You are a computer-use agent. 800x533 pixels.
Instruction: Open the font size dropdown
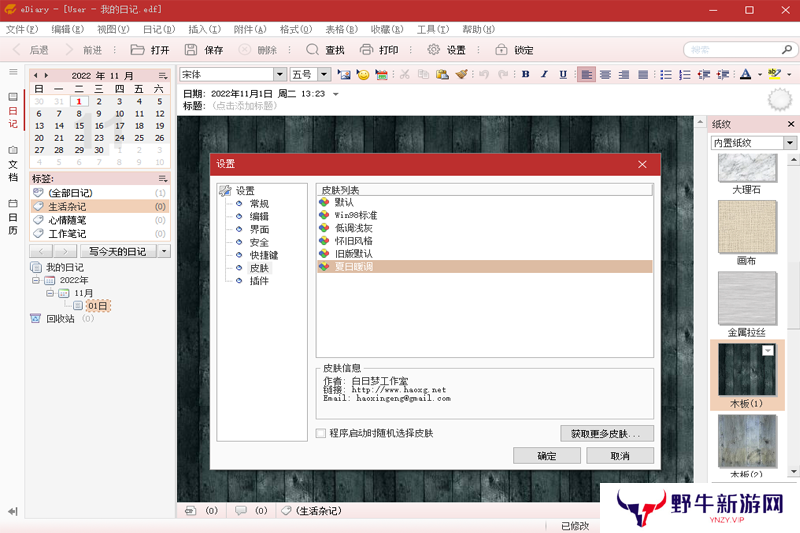[324, 74]
